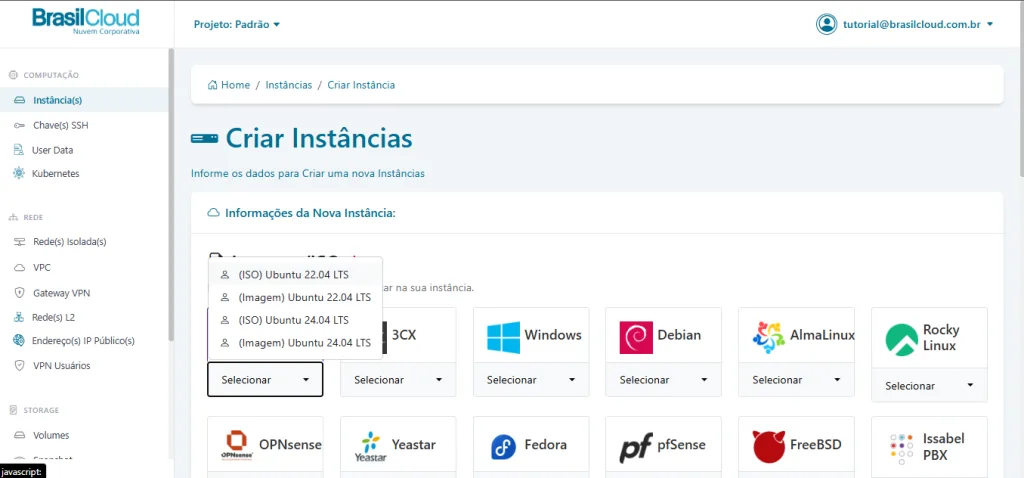
Task: Click the Criar Instância breadcrumb
Action: click(361, 85)
